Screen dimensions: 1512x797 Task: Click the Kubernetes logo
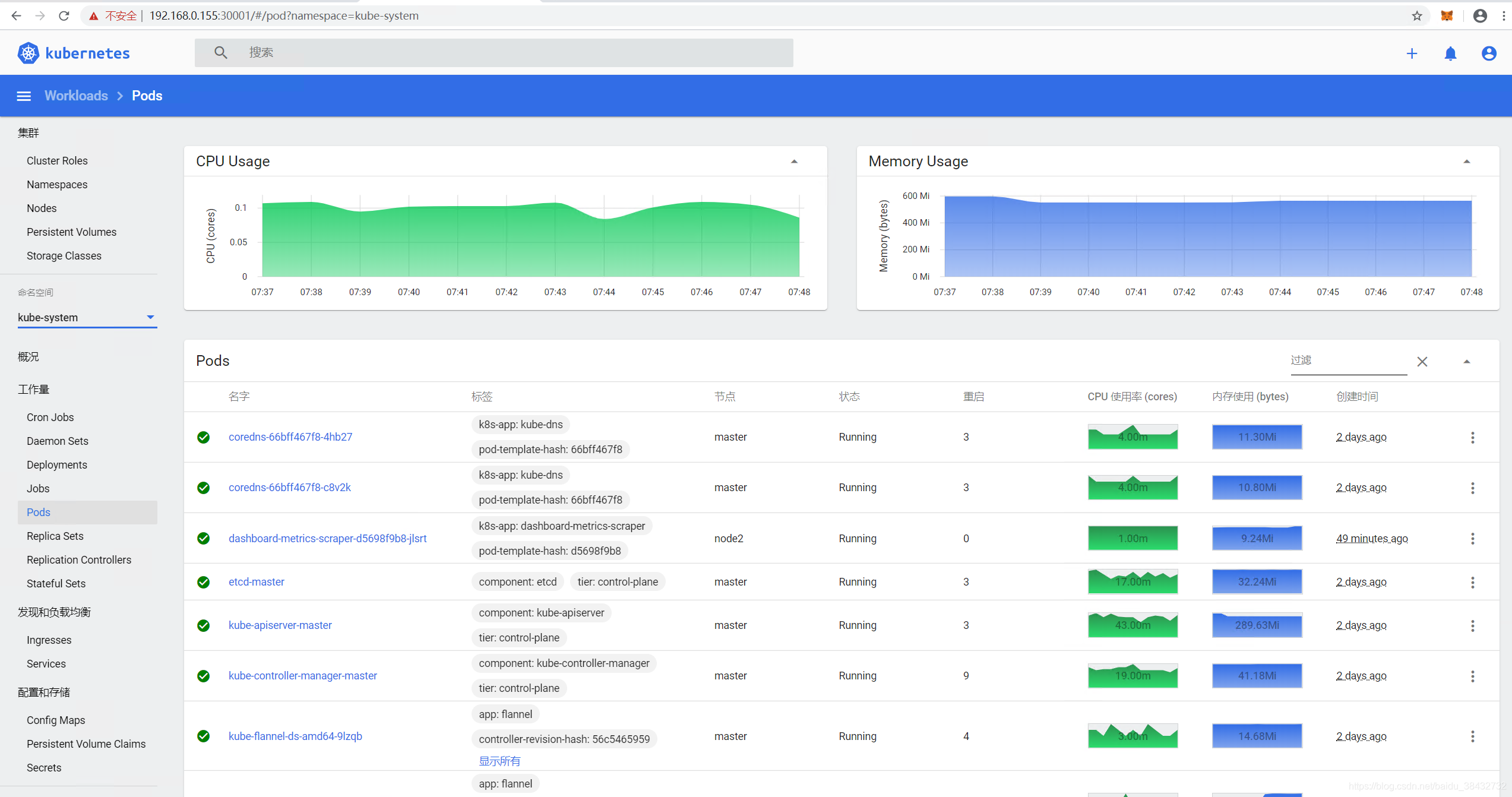(x=28, y=53)
